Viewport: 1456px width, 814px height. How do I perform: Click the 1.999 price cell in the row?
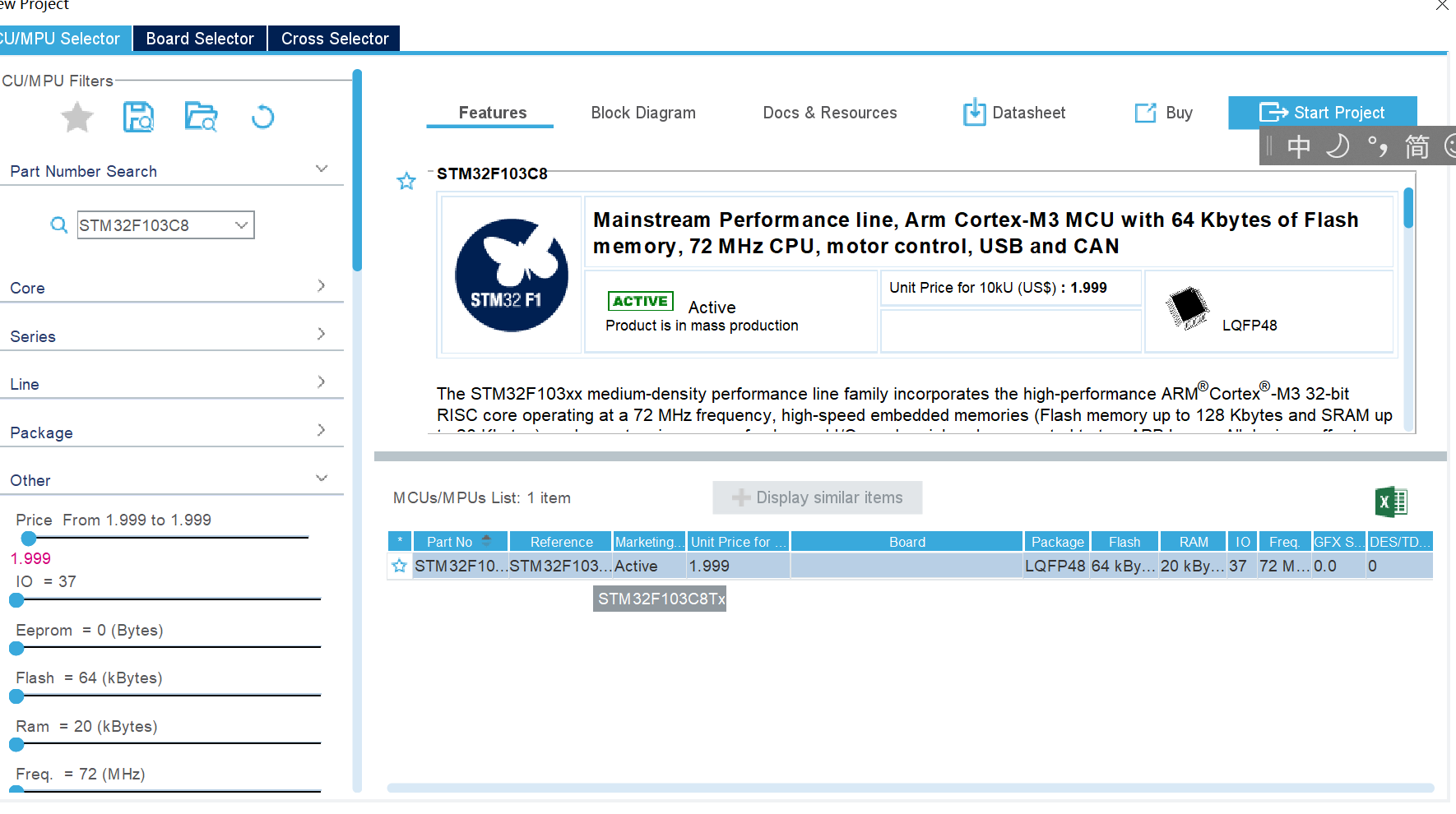click(739, 566)
